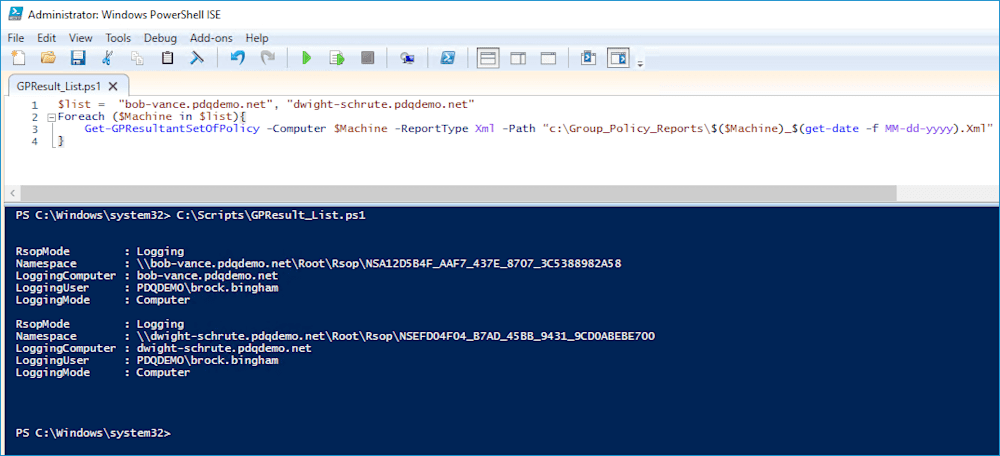Close the GPResult_List.ps1 tab
Screen dimensions: 1000x456
113,86
